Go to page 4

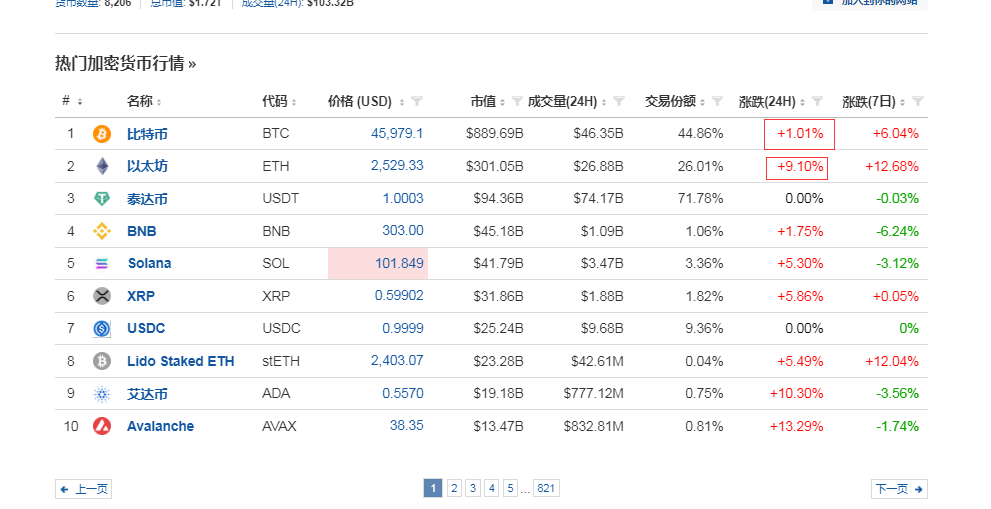coord(492,488)
